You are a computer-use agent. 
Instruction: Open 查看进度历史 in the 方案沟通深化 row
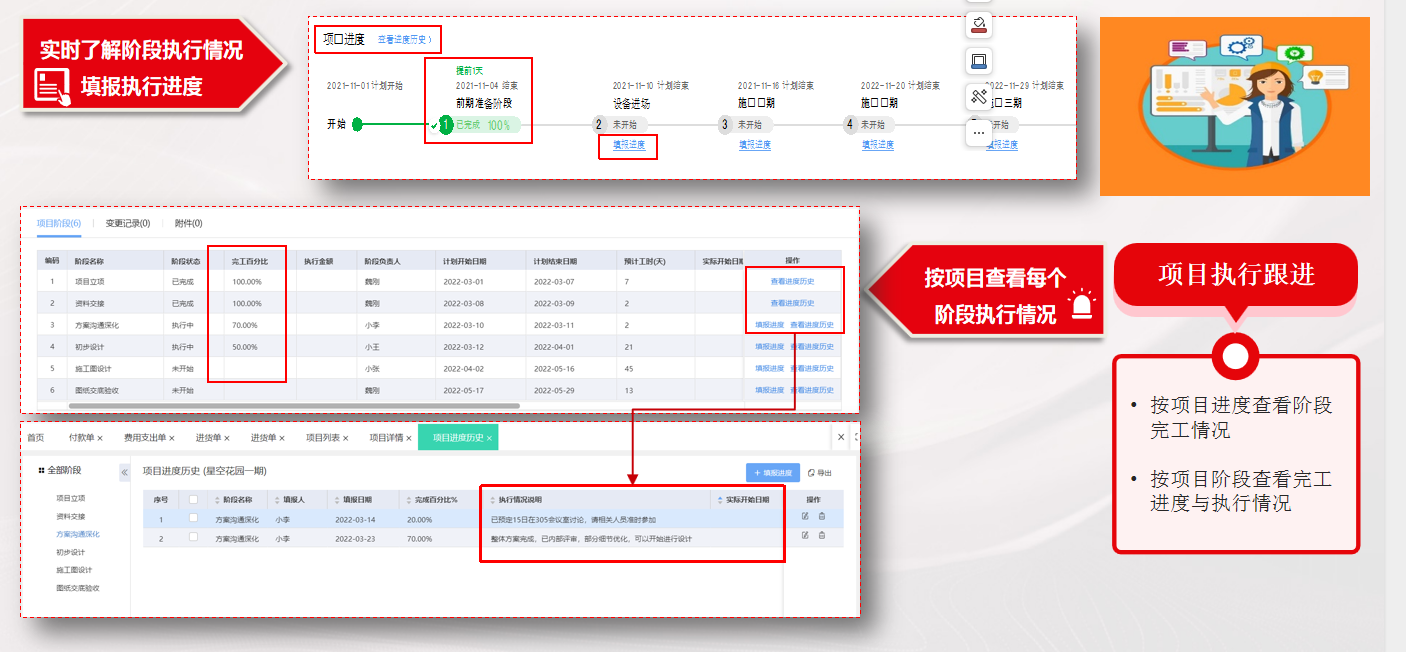point(812,325)
